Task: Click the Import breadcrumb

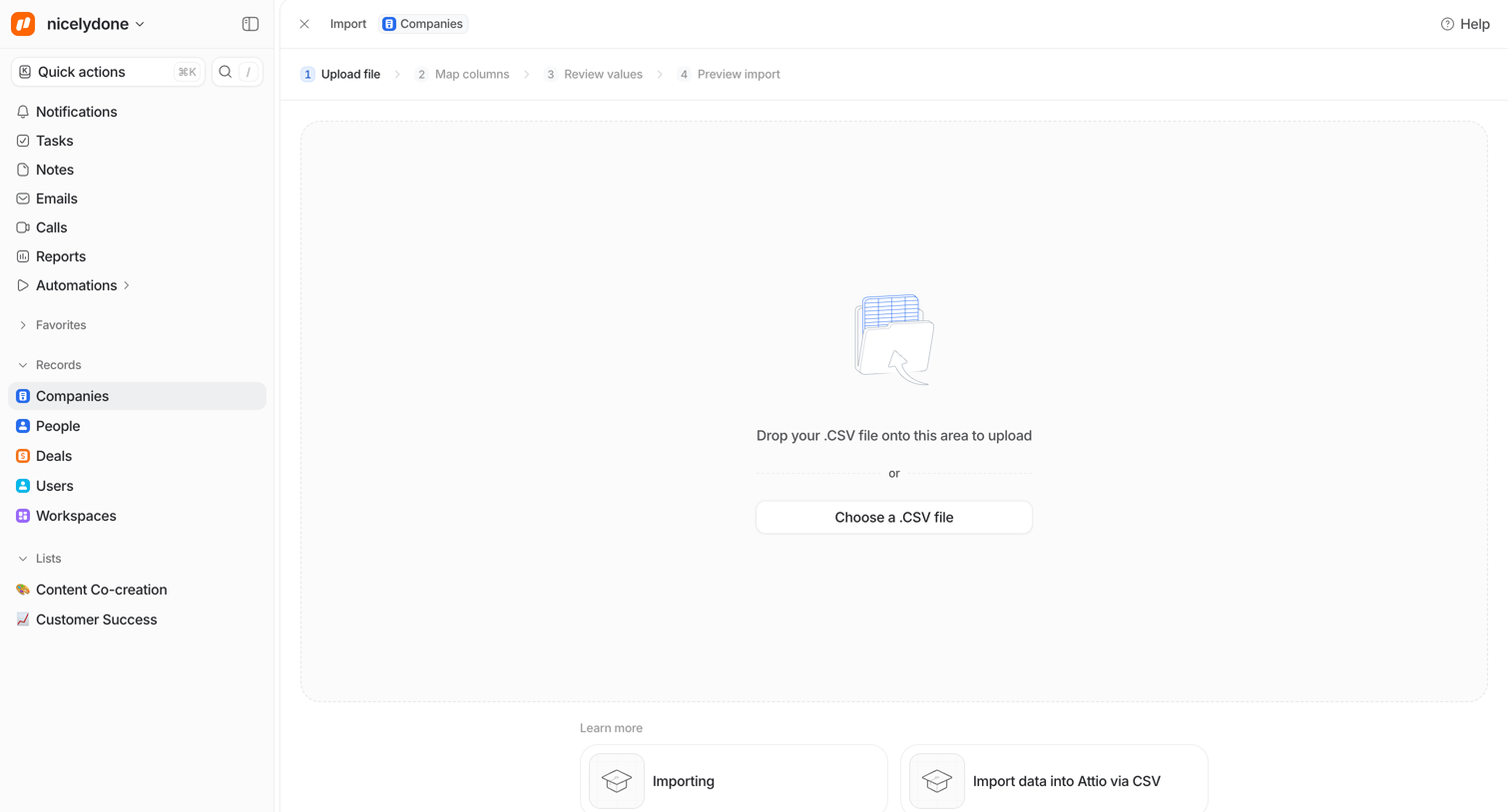Action: (x=348, y=24)
